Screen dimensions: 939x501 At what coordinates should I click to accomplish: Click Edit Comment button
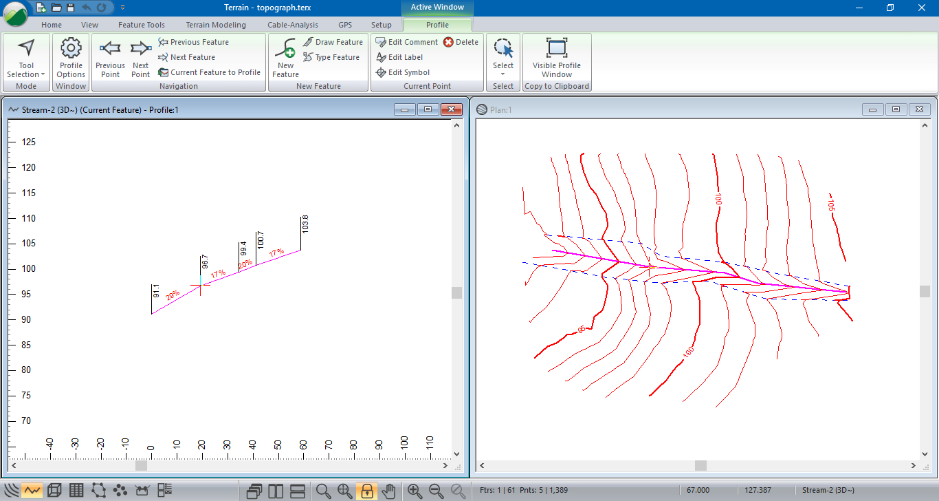point(407,42)
